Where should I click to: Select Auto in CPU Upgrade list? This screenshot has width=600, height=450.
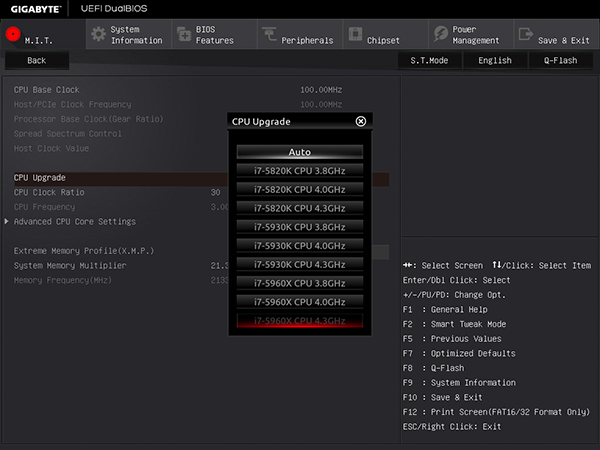[300, 152]
